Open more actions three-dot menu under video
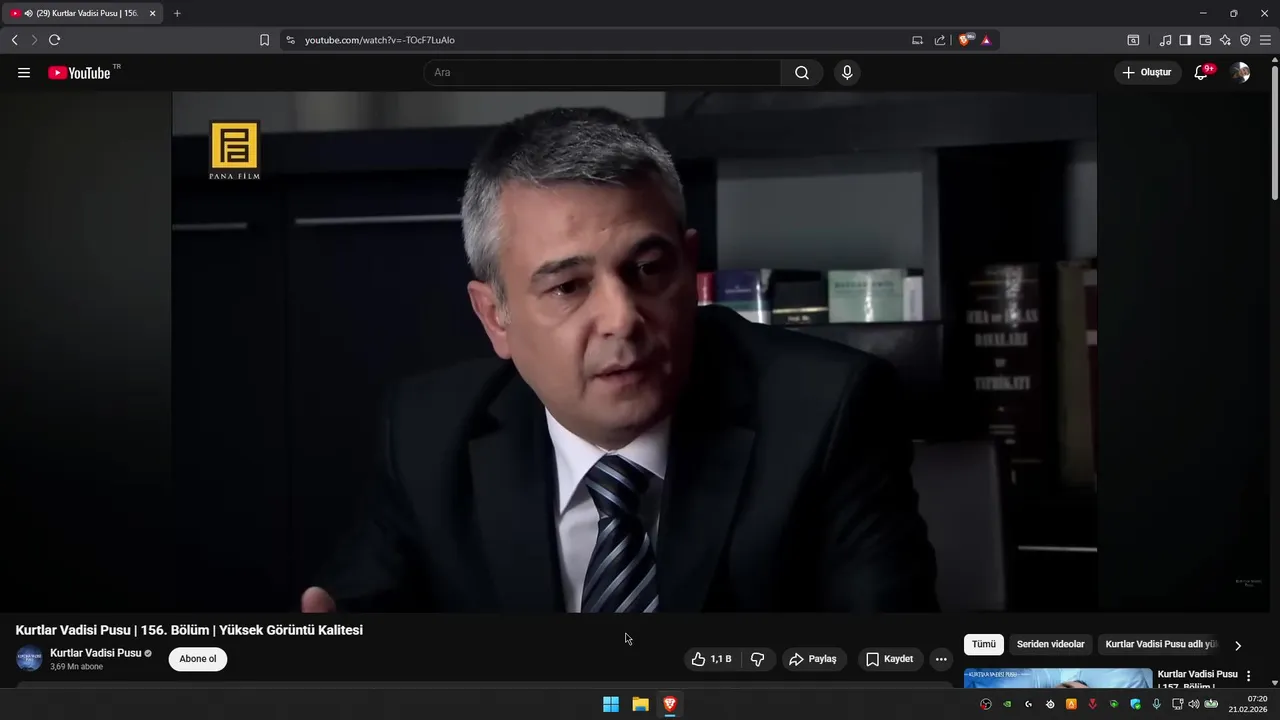Screen dimensions: 1280x720 [x=940, y=659]
